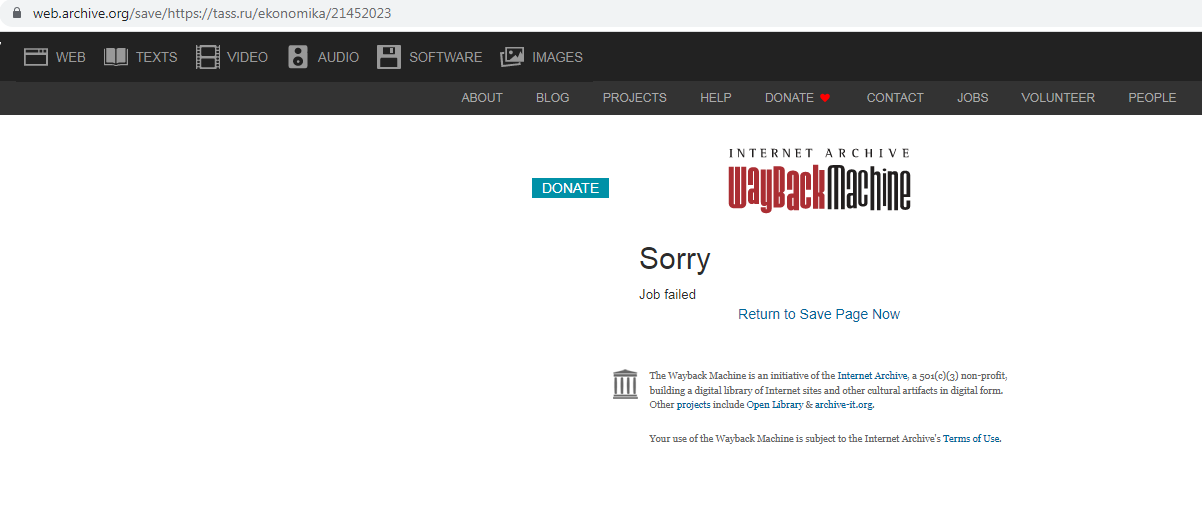The height and width of the screenshot is (516, 1202).
Task: Open the BLOG menu item
Action: (x=553, y=98)
